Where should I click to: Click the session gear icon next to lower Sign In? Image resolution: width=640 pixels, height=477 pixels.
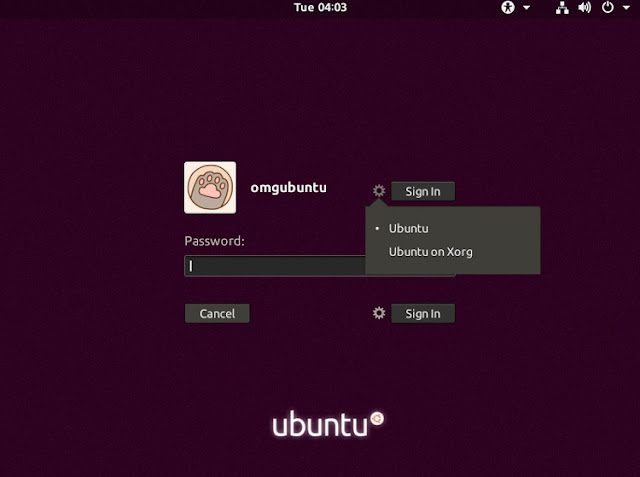[x=379, y=313]
